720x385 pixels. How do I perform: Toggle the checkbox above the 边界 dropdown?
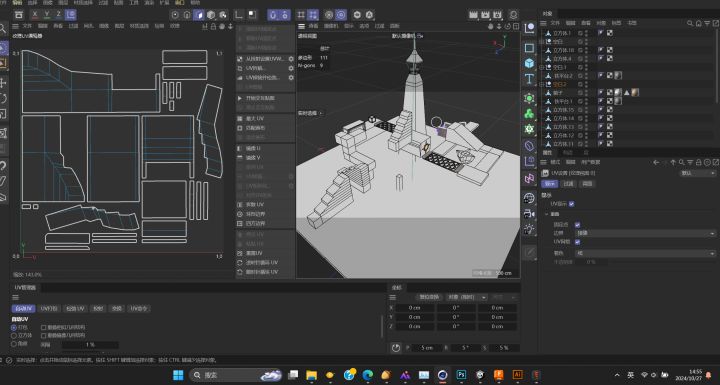(x=577, y=225)
